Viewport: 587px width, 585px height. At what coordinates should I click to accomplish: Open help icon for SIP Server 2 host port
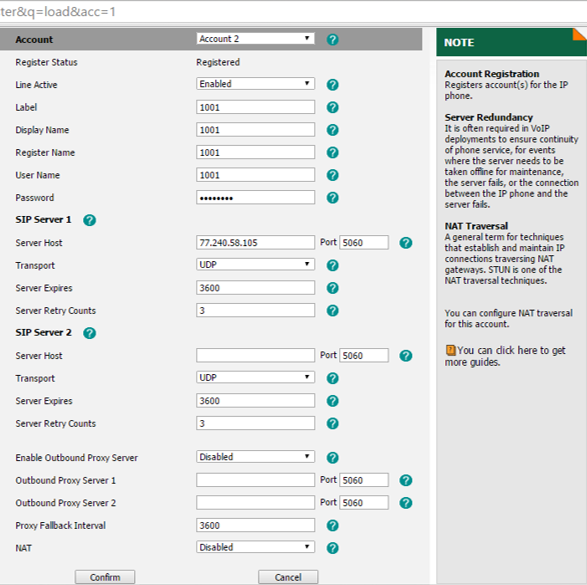(406, 356)
